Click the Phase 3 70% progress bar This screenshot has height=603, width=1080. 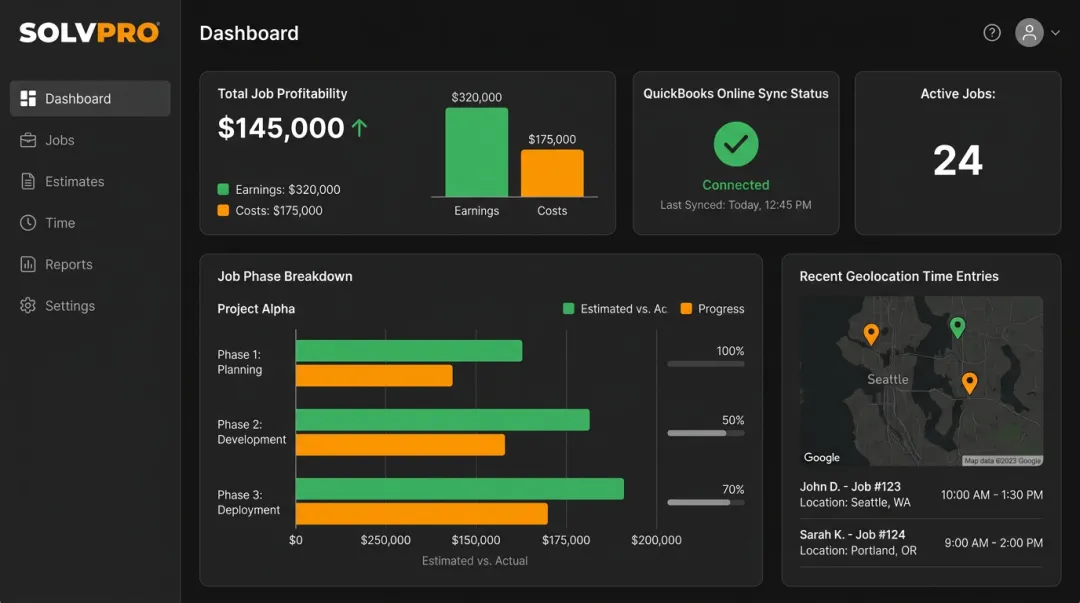[x=706, y=502]
